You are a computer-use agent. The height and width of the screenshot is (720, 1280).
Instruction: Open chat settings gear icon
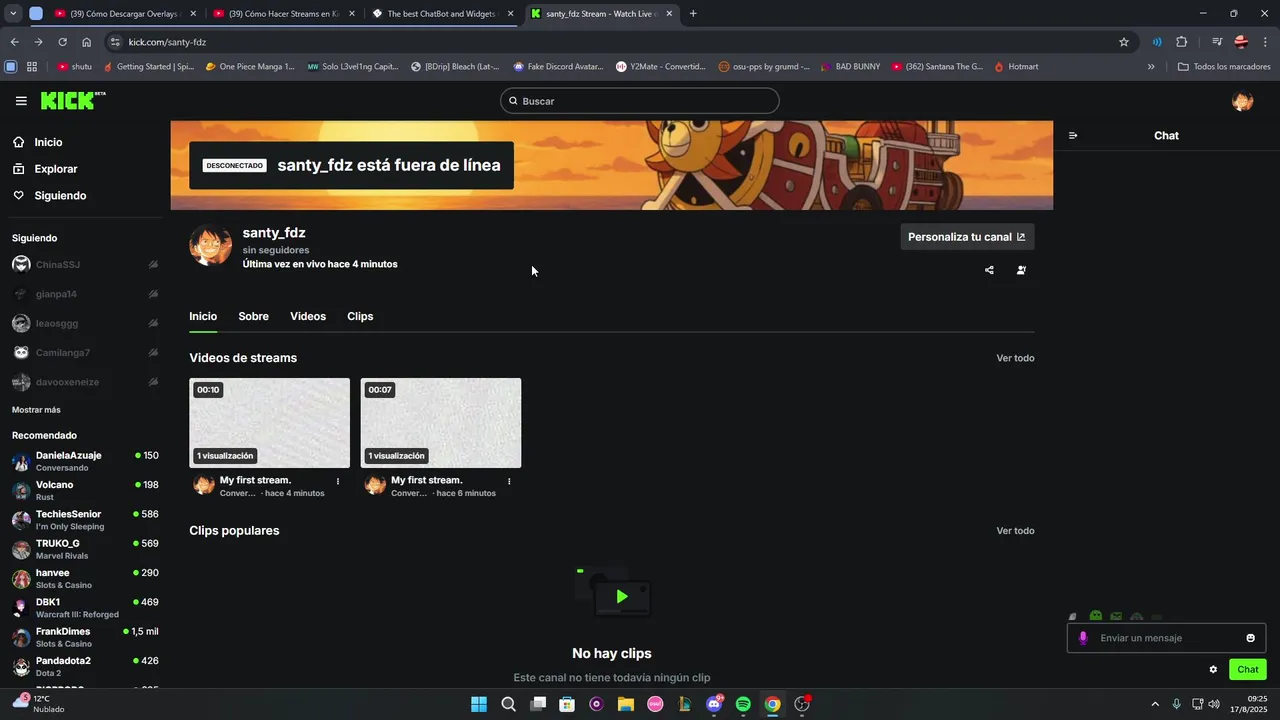[x=1213, y=670]
